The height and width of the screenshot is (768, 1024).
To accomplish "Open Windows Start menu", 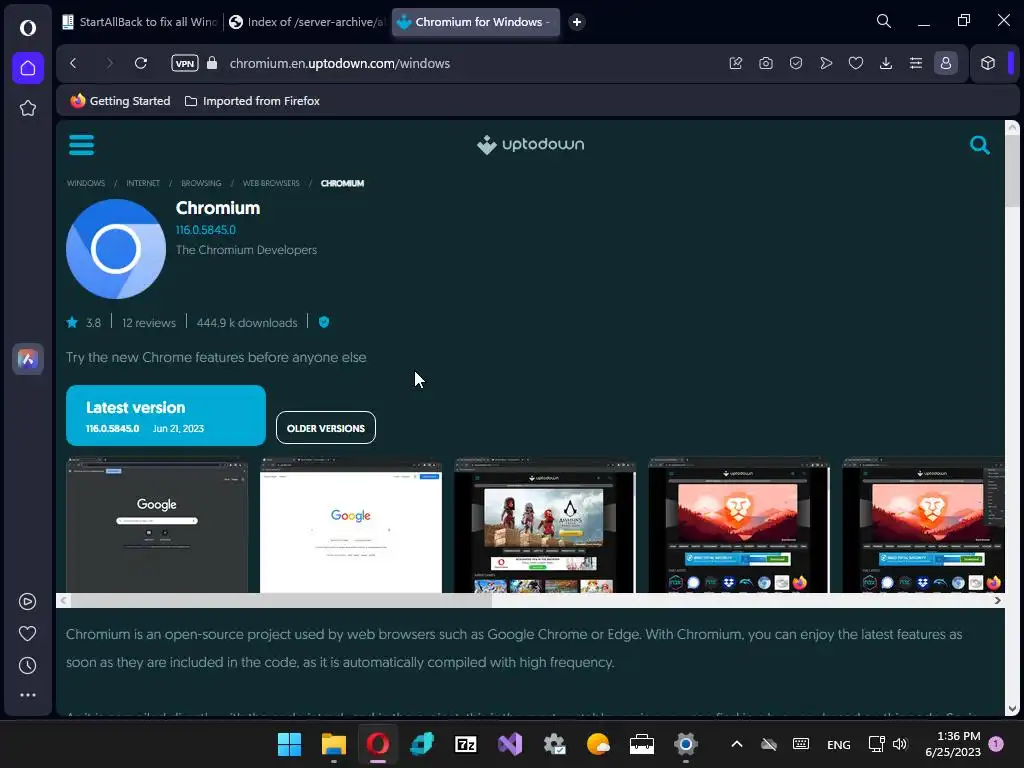I will point(289,744).
